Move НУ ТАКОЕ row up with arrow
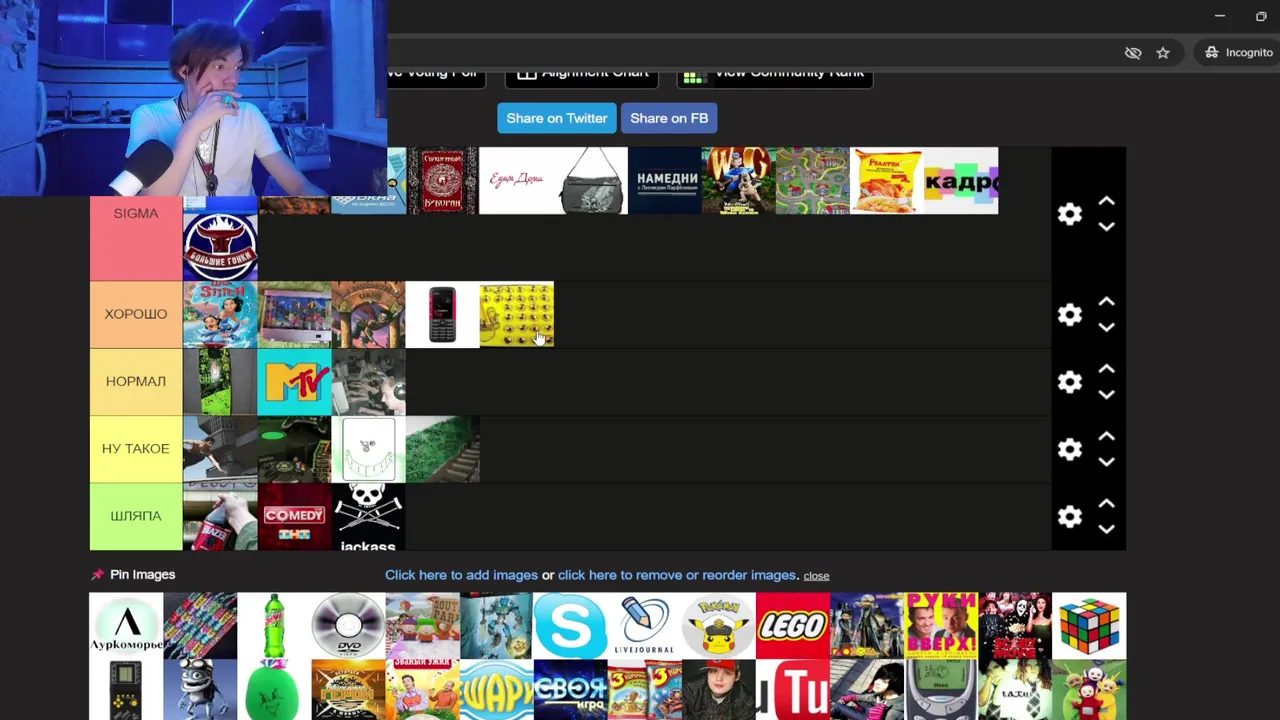 pos(1106,436)
